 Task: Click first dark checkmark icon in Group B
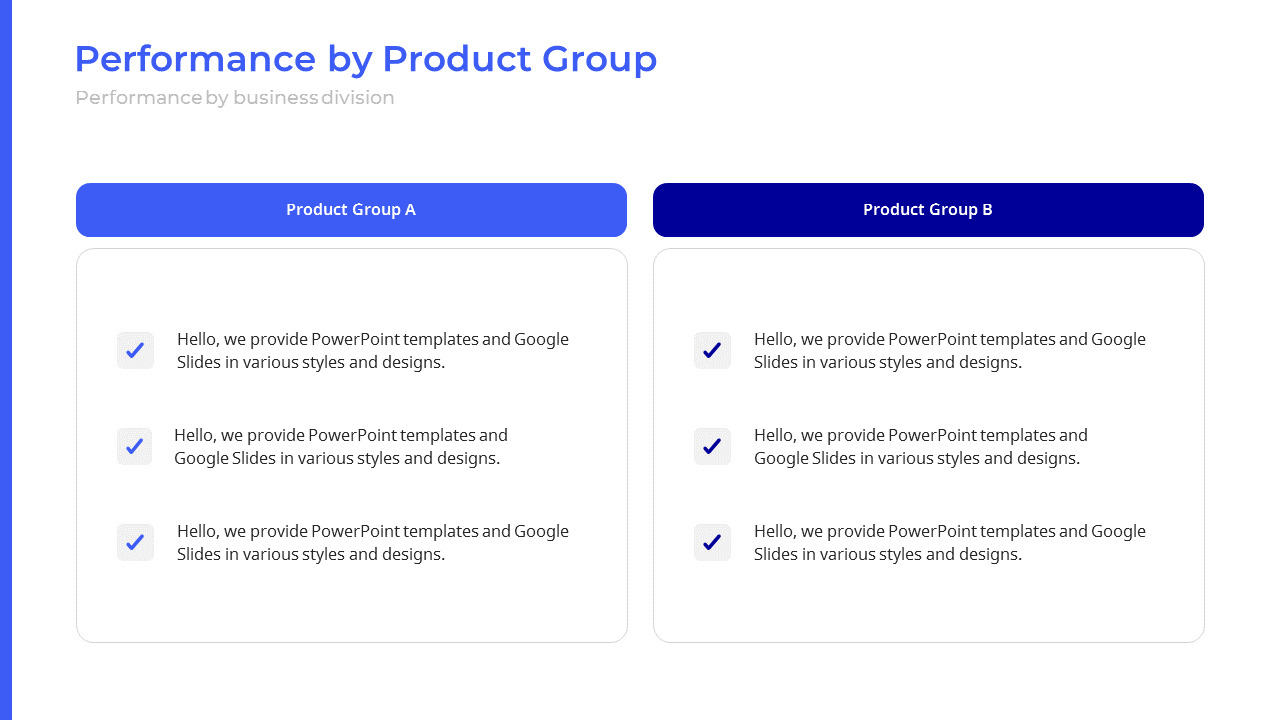[712, 350]
